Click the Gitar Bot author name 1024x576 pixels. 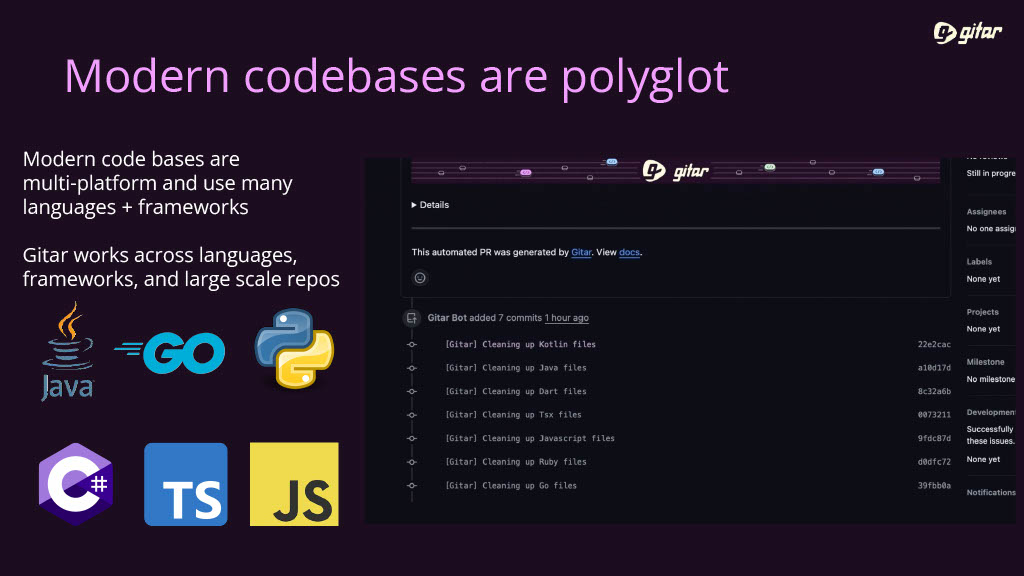(x=447, y=318)
